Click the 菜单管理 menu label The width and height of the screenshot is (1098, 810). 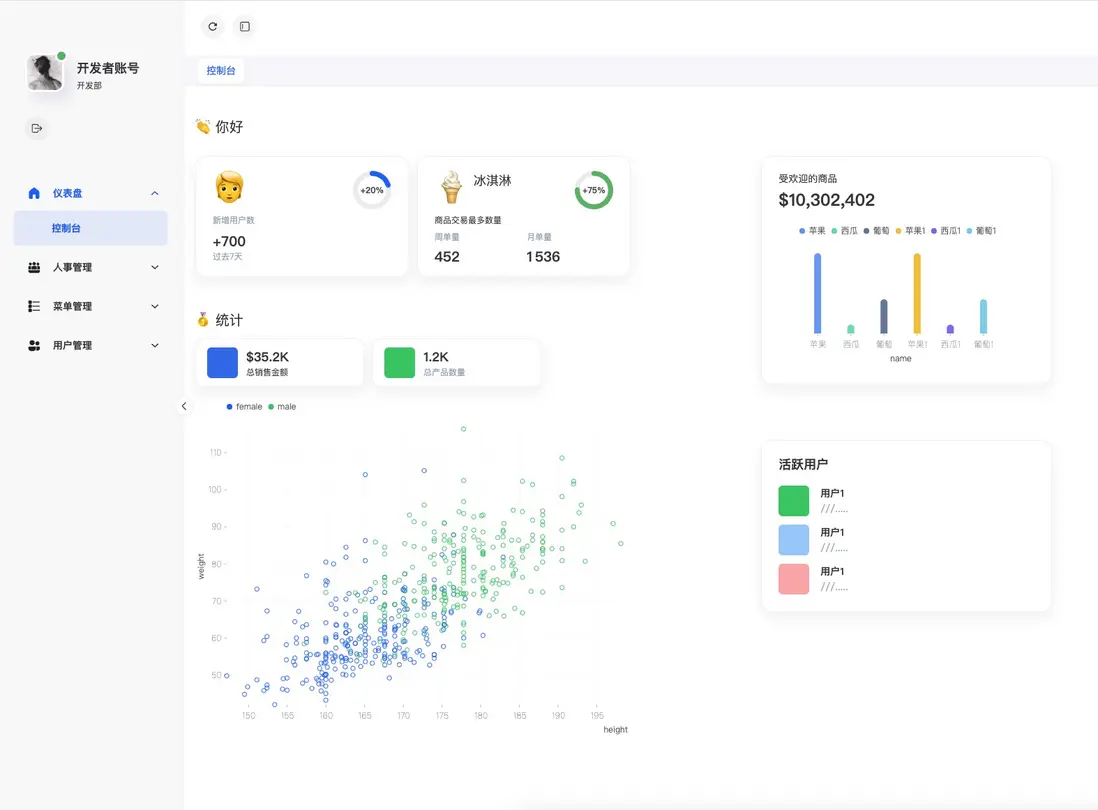(x=72, y=307)
